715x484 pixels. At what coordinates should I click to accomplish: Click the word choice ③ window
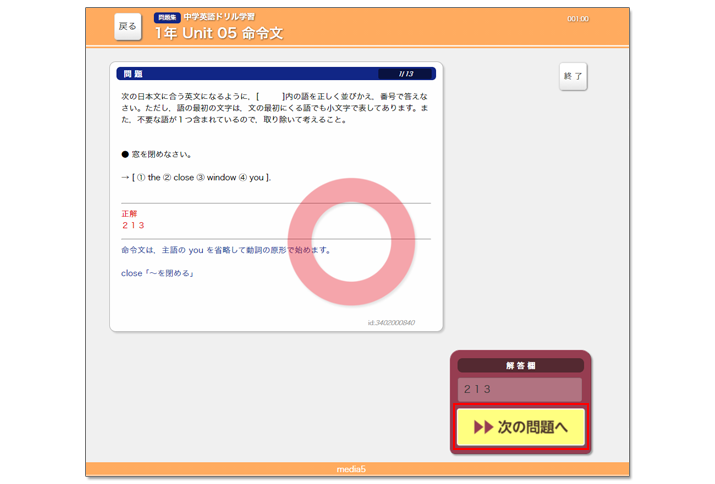click(x=216, y=177)
